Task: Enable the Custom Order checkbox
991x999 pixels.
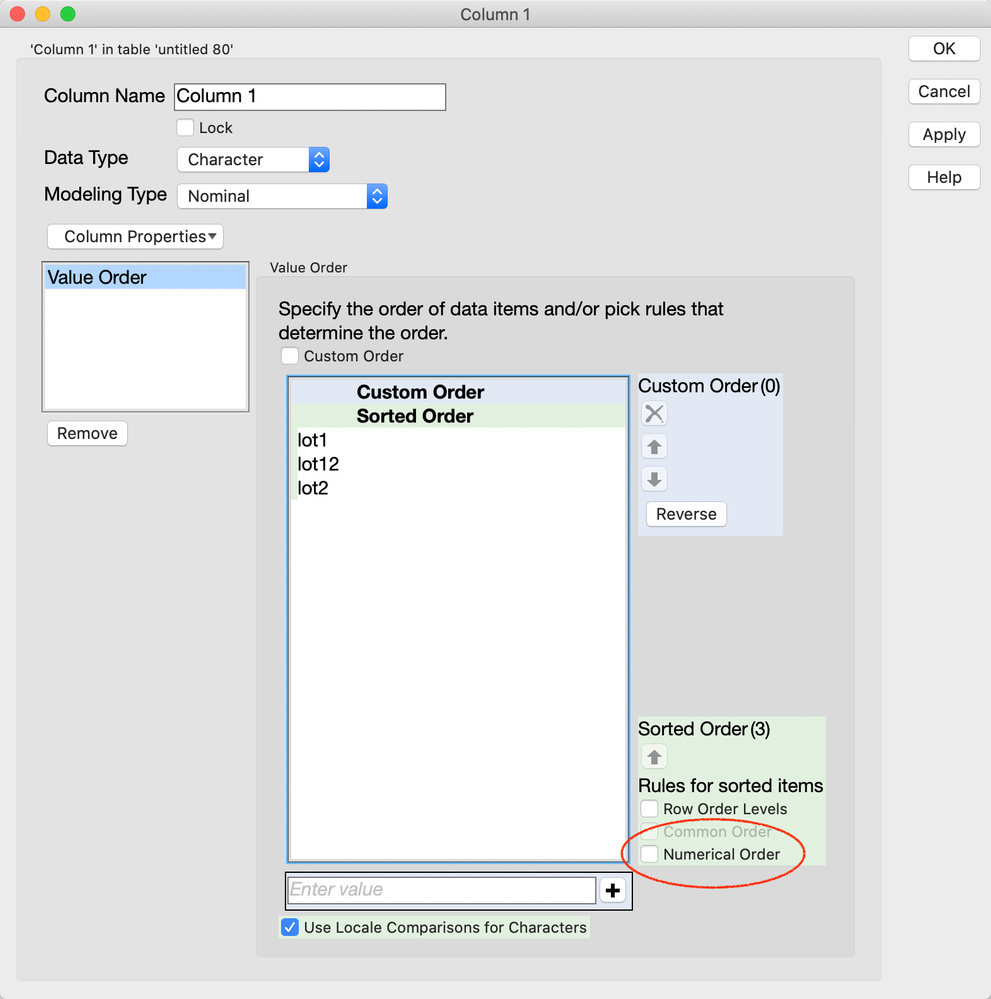Action: coord(290,356)
